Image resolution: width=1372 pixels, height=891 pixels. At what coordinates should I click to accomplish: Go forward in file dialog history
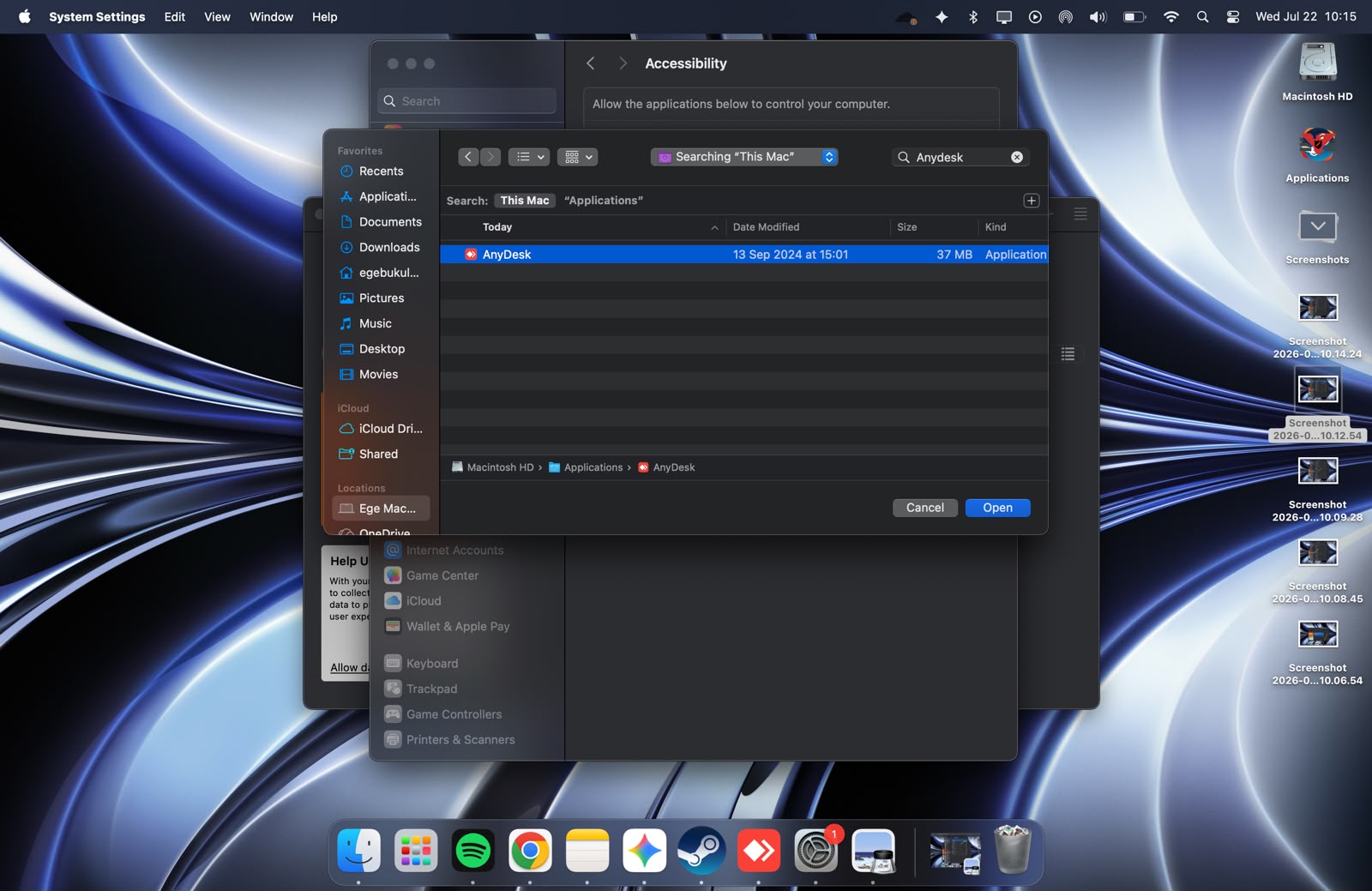point(490,157)
